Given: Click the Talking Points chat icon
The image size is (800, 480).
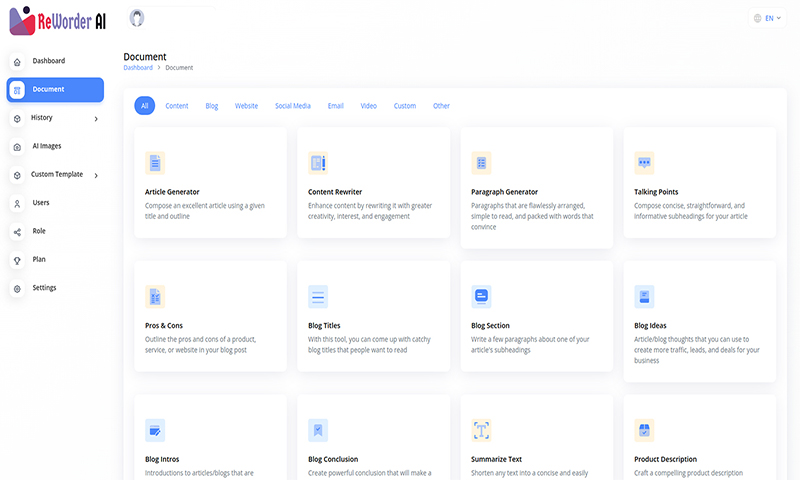Looking at the screenshot, I should click(644, 163).
